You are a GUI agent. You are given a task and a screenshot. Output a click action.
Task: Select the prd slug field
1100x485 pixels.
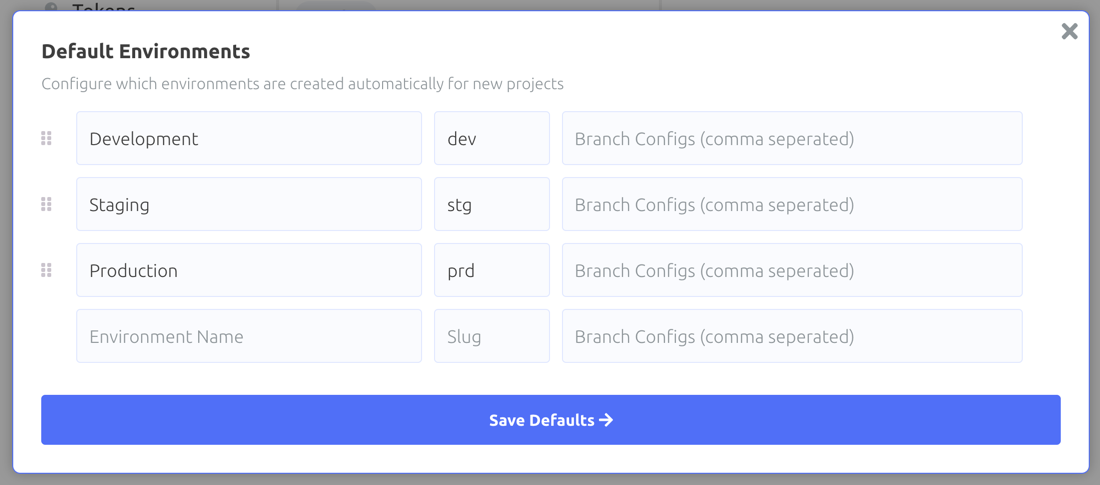pos(491,270)
